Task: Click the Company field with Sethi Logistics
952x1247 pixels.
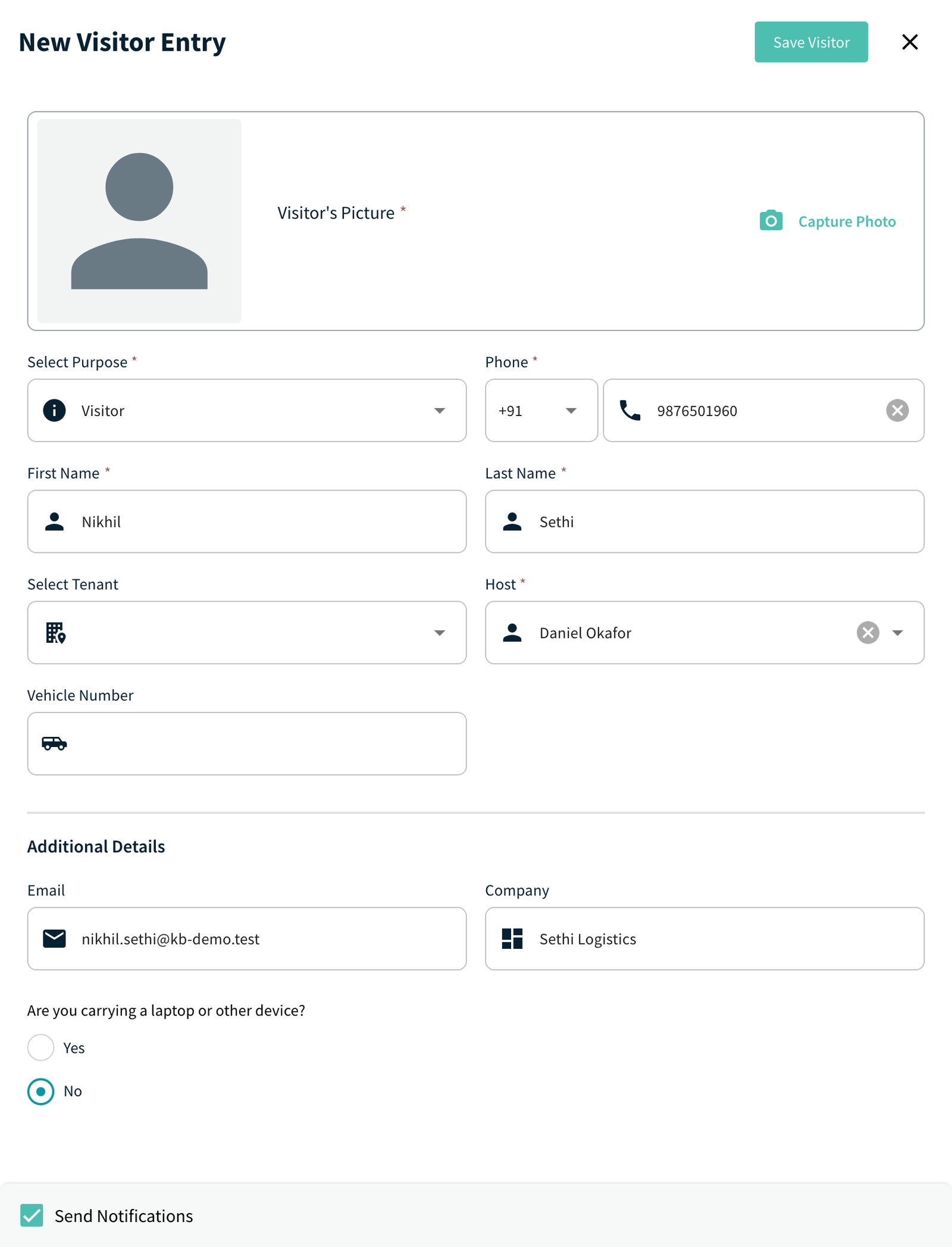Action: click(704, 939)
